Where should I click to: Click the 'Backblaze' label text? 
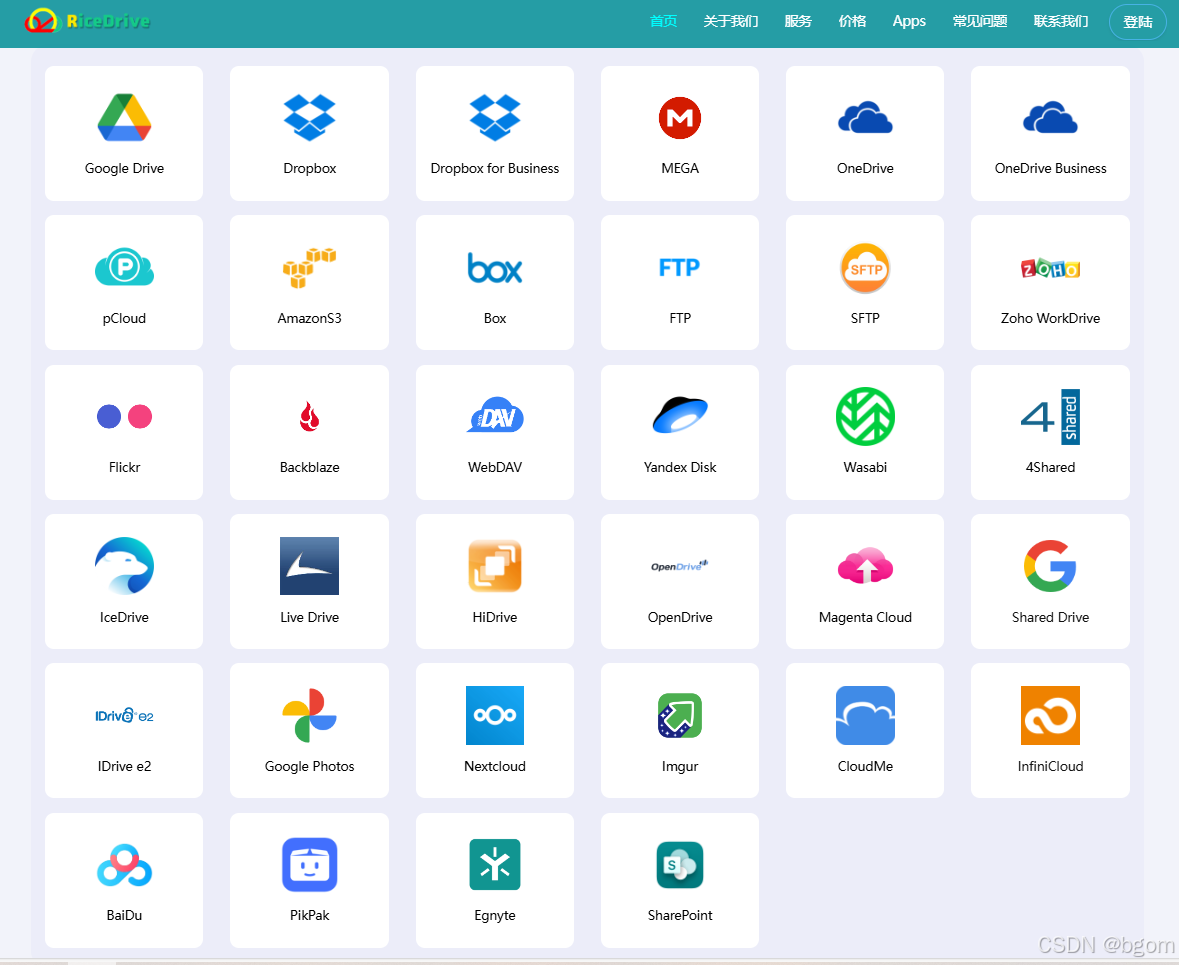click(x=309, y=467)
